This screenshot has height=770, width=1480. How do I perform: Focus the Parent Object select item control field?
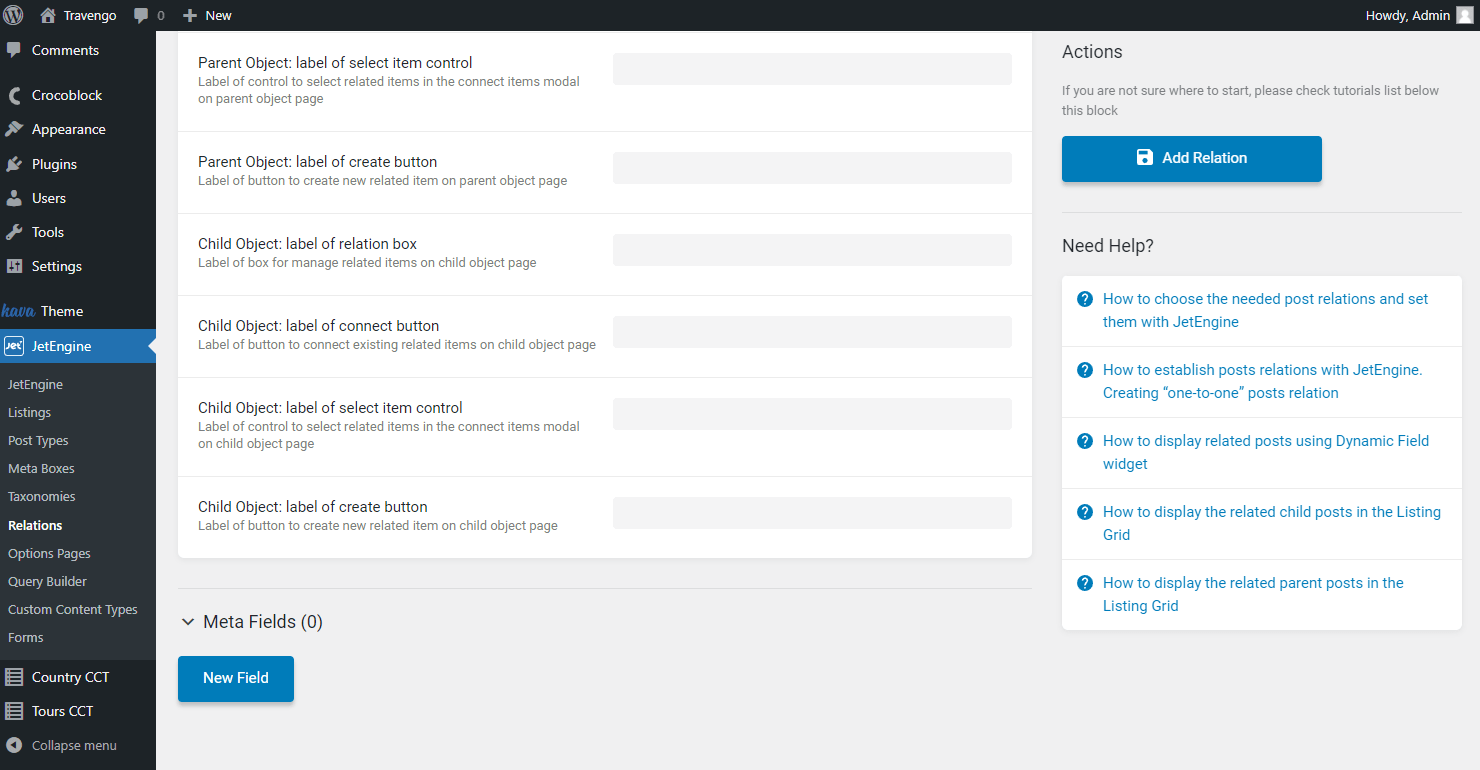812,69
